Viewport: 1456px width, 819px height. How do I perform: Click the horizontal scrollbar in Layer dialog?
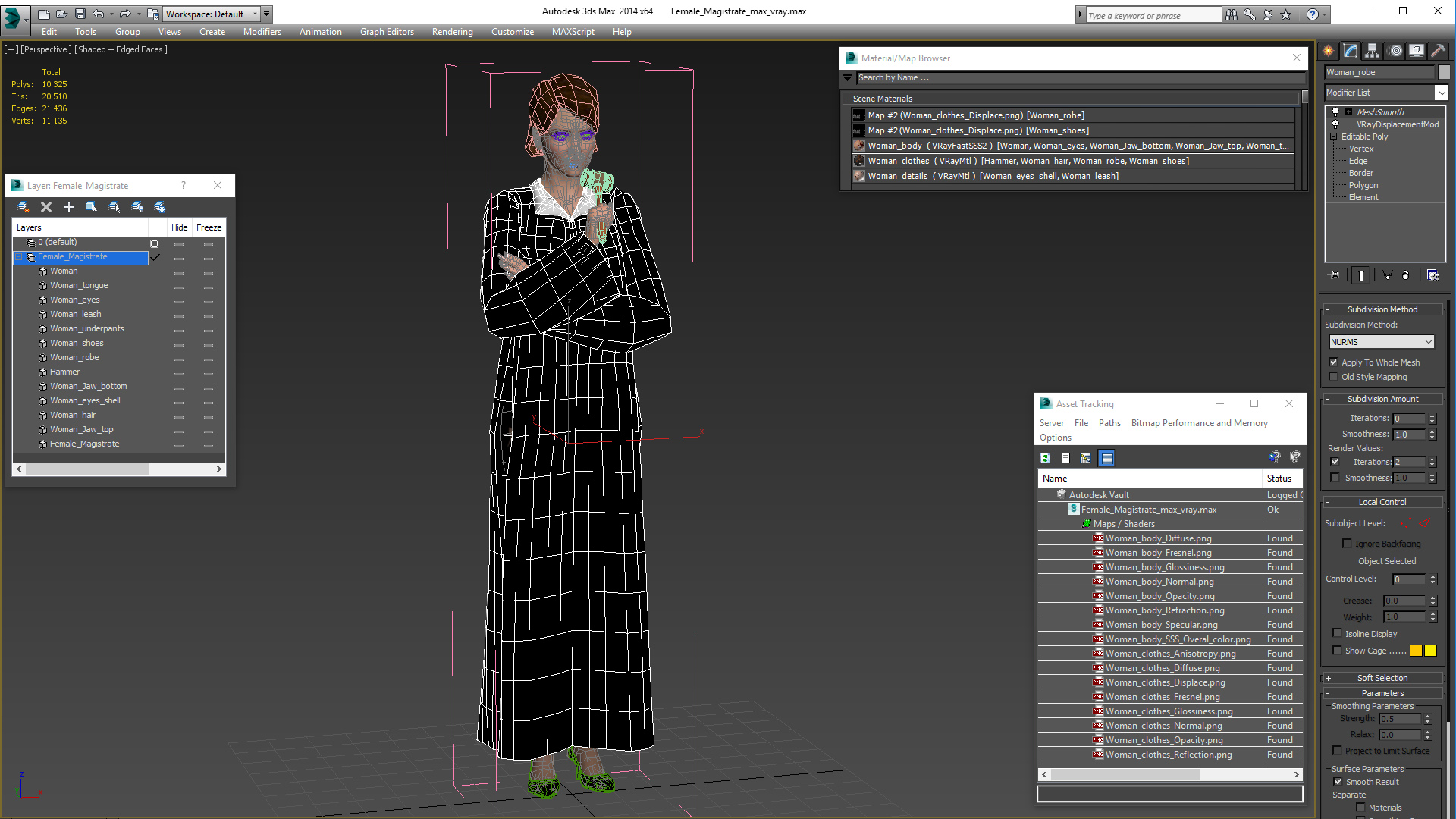pos(119,469)
